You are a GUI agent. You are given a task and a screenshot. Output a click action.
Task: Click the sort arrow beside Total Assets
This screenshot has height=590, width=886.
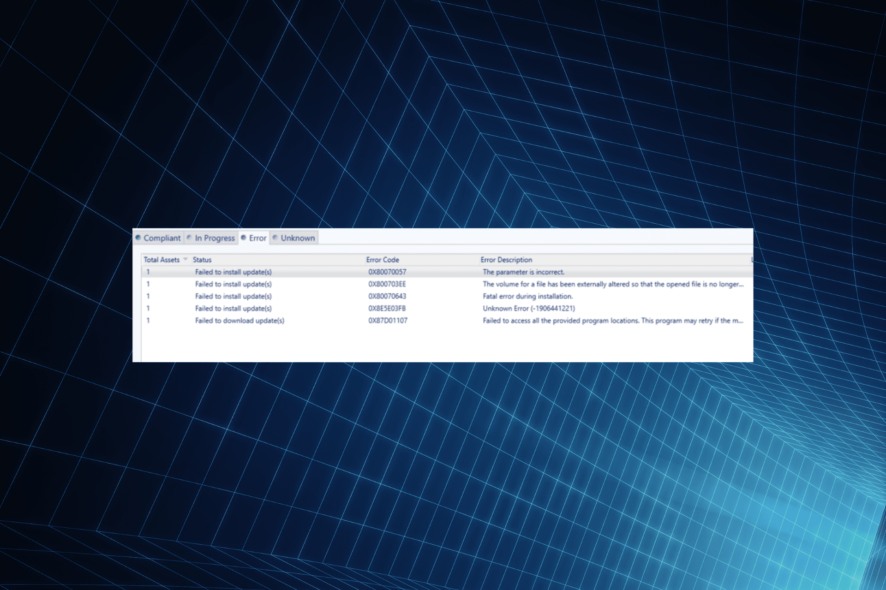pos(184,259)
